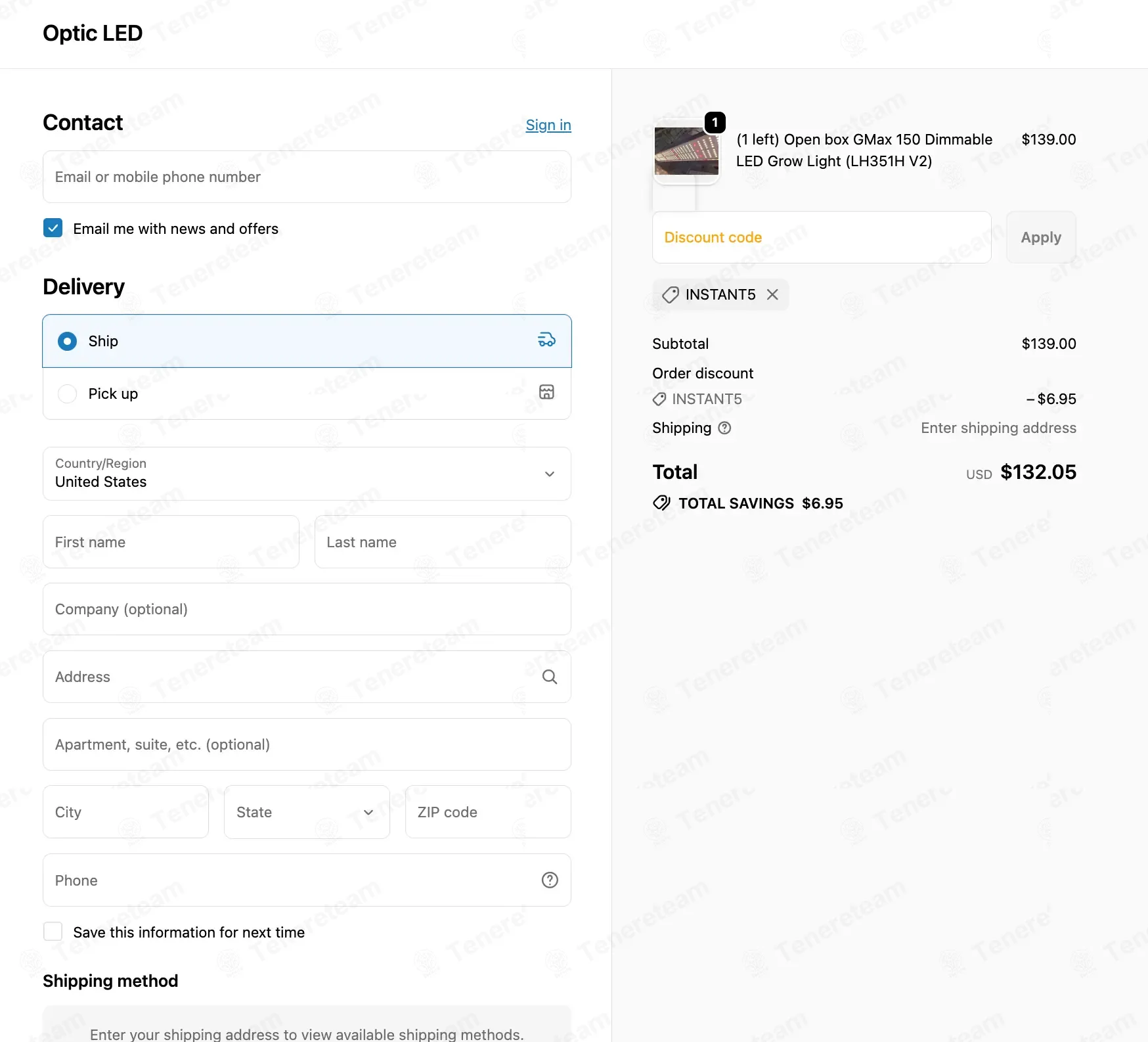This screenshot has width=1148, height=1042.
Task: Click the Sign in link
Action: [x=548, y=125]
